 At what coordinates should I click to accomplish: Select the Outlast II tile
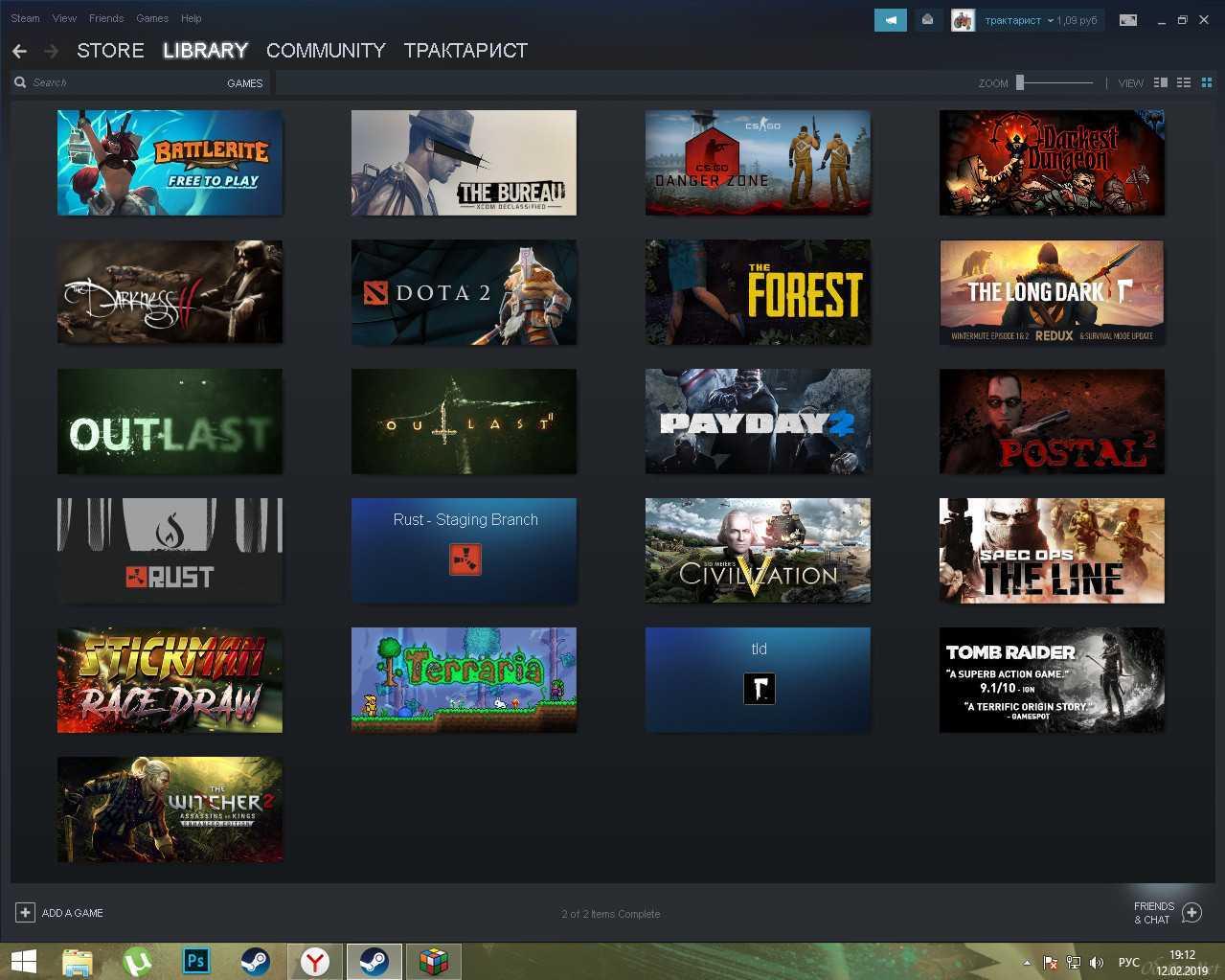pos(464,422)
